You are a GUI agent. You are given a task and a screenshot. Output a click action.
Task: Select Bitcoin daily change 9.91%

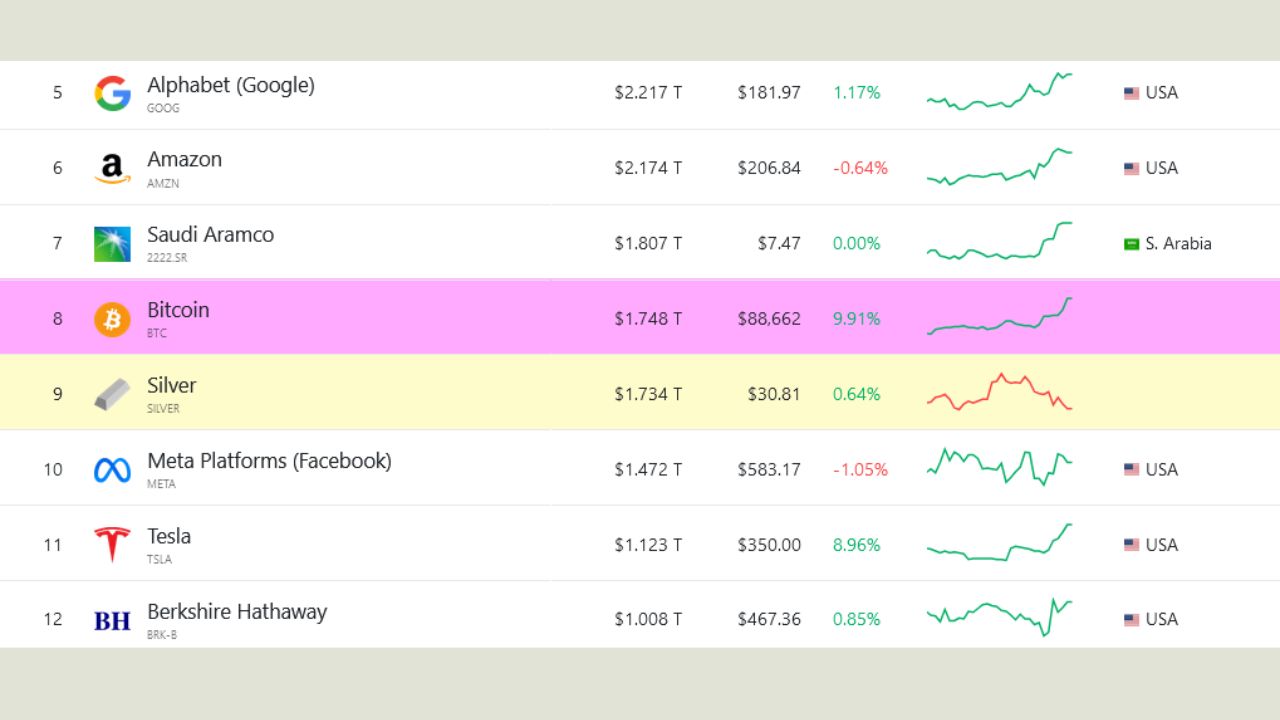pyautogui.click(x=857, y=319)
